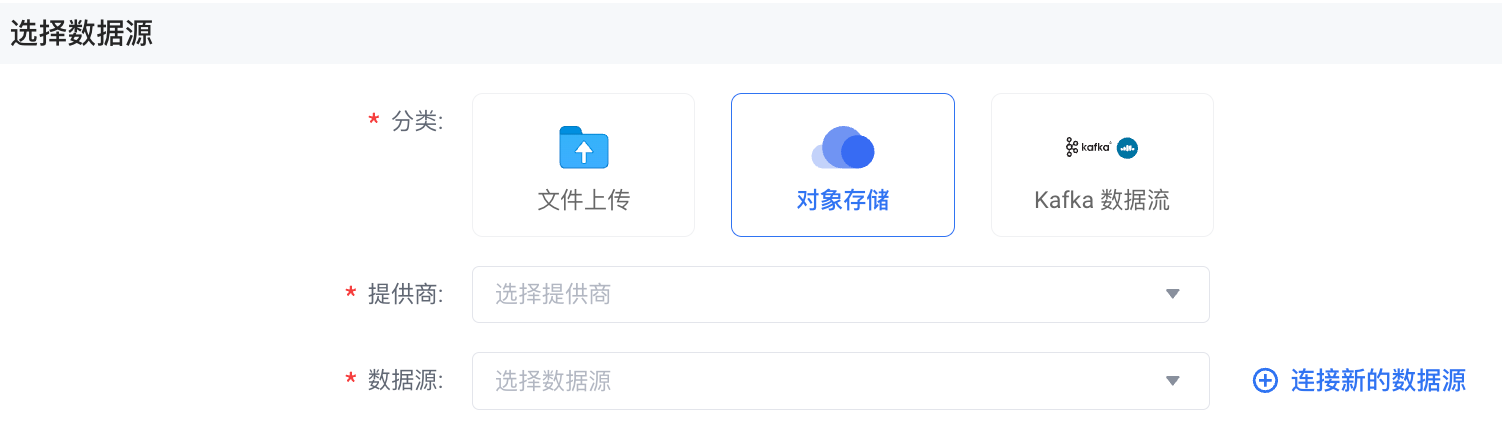Screen dimensions: 1502x436
Task: Click the folder upload icon
Action: 584,147
